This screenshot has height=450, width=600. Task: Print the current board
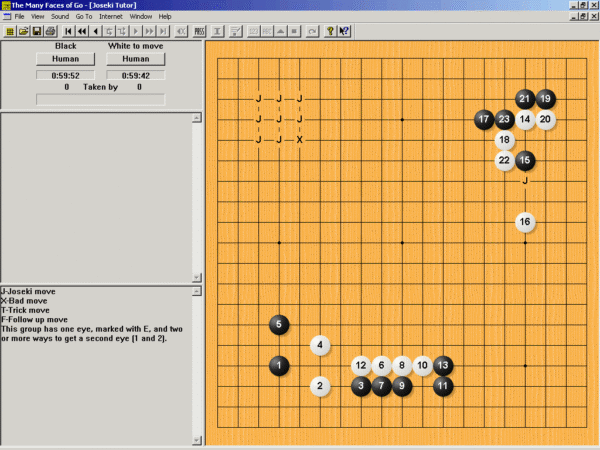coord(49,31)
